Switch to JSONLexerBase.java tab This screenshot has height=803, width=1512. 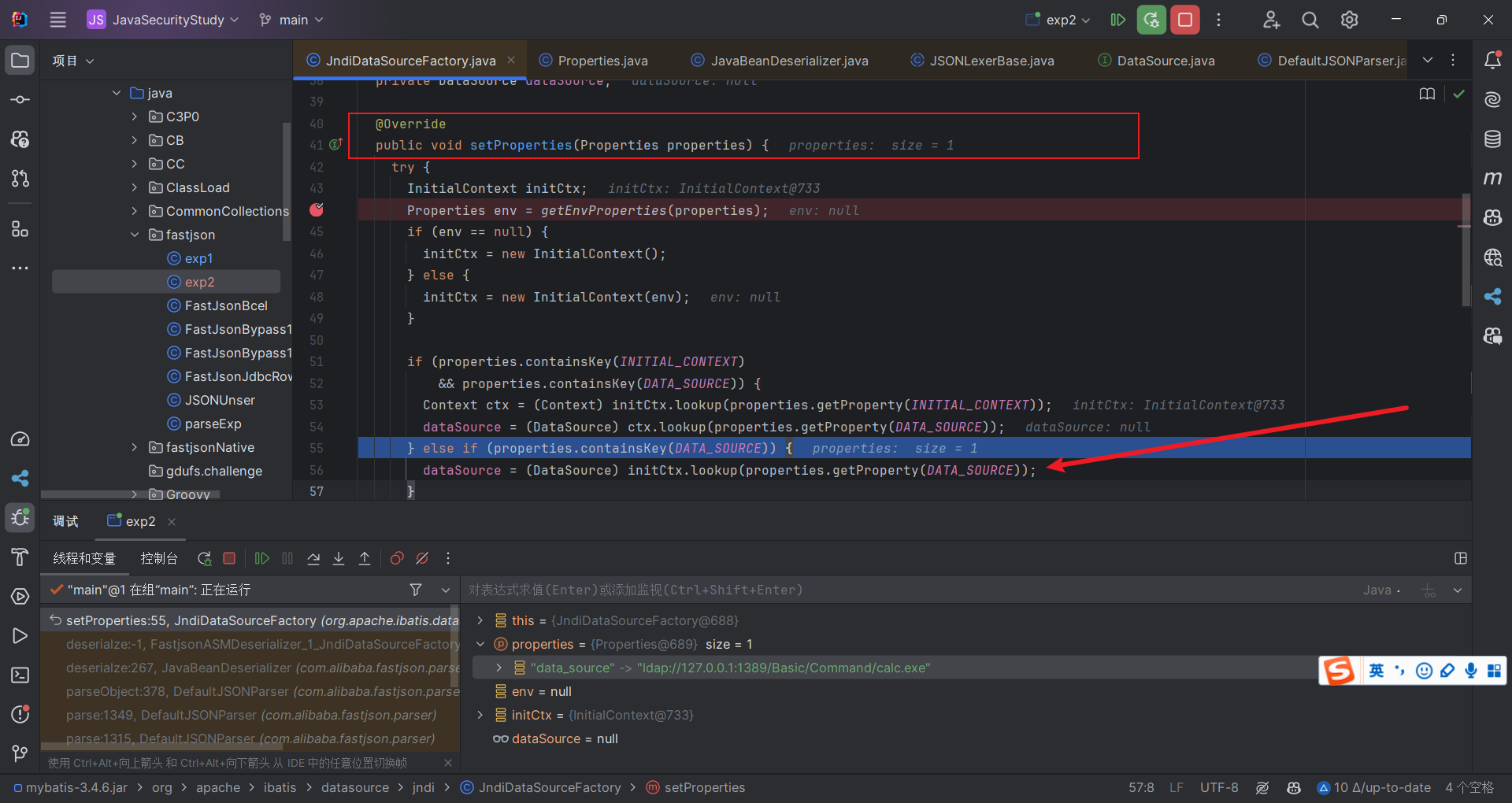click(982, 61)
